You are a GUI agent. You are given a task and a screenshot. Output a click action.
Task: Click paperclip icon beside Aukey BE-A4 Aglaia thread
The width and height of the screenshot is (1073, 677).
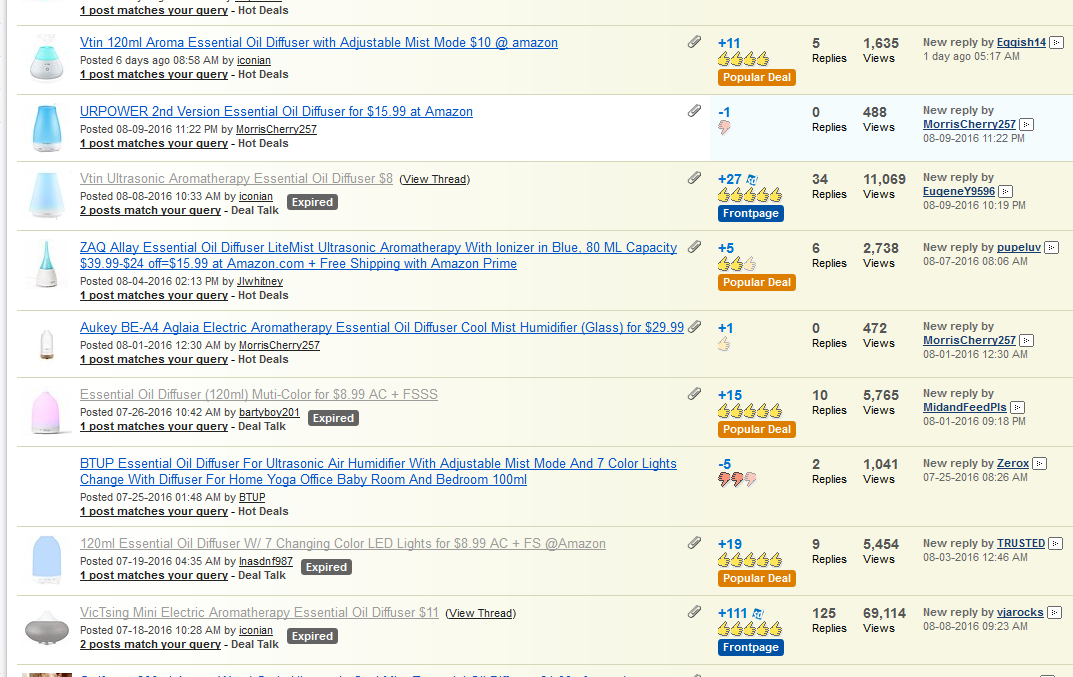694,327
